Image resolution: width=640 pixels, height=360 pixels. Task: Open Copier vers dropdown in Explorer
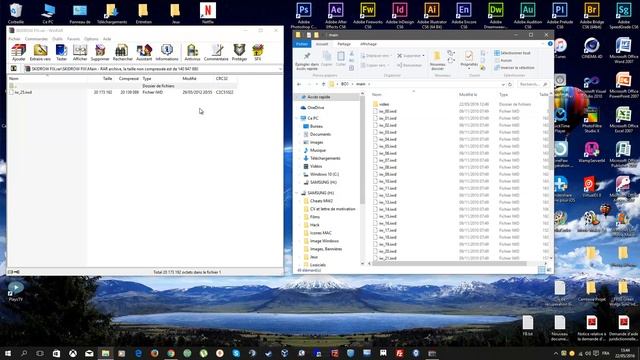click(374, 65)
